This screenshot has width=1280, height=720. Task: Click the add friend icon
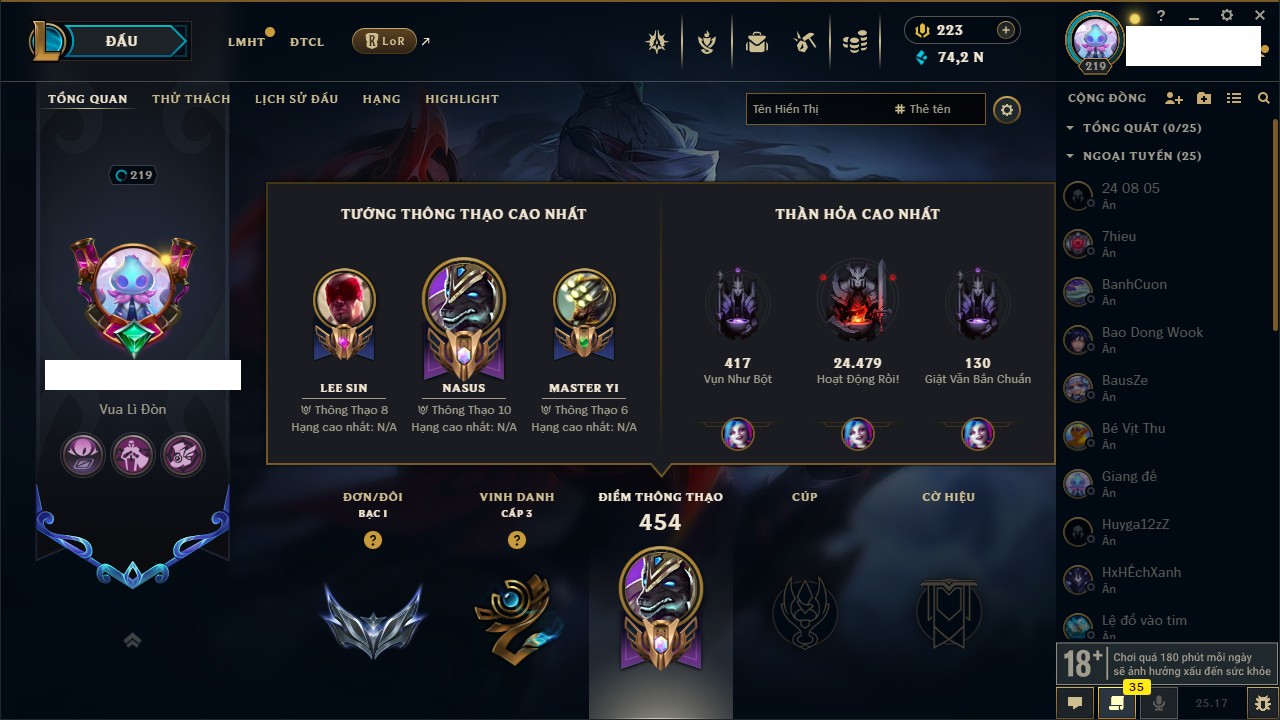(1174, 98)
